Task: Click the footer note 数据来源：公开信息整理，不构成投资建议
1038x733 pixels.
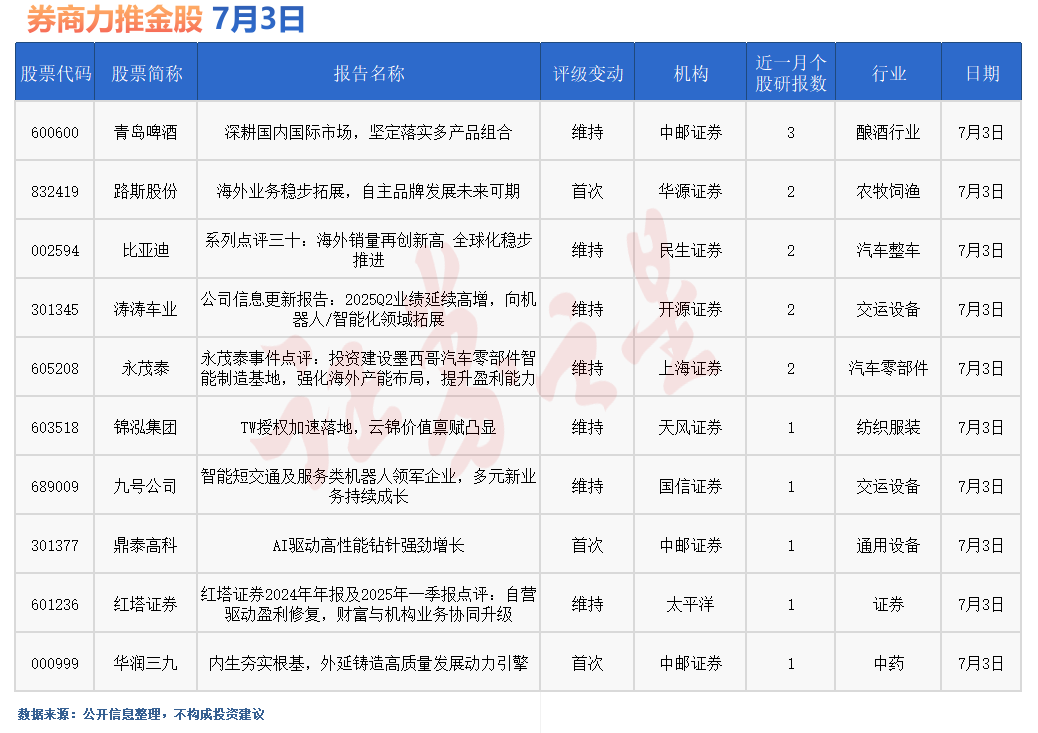Action: 141,714
